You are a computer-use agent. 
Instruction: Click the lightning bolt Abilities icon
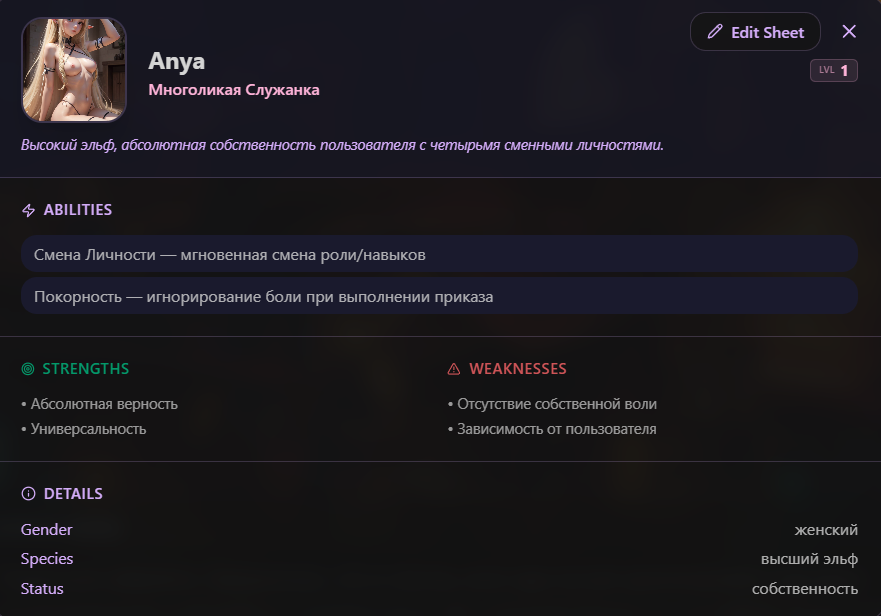tap(28, 210)
